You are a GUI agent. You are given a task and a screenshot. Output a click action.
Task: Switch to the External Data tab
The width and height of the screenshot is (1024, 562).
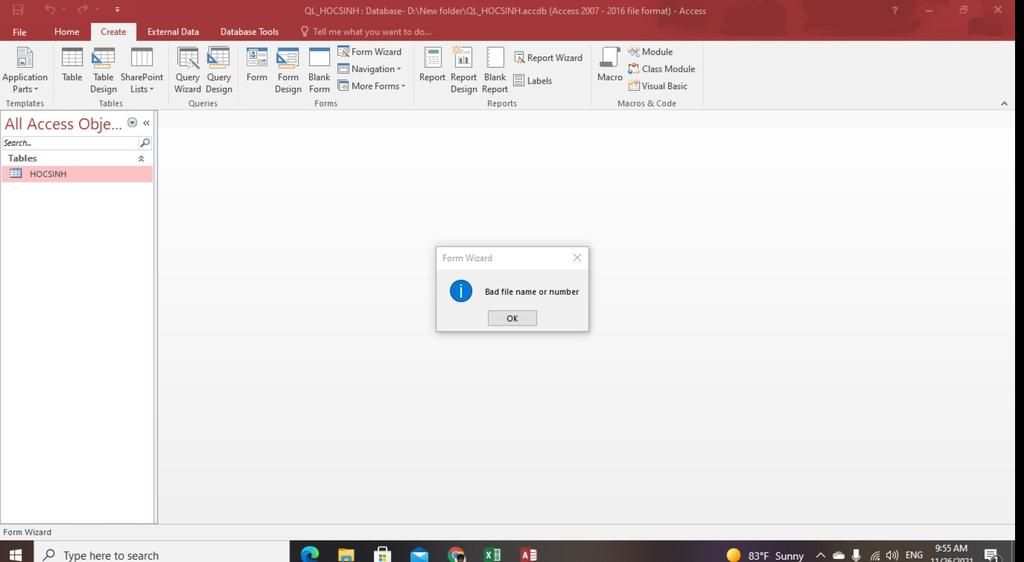pyautogui.click(x=173, y=31)
